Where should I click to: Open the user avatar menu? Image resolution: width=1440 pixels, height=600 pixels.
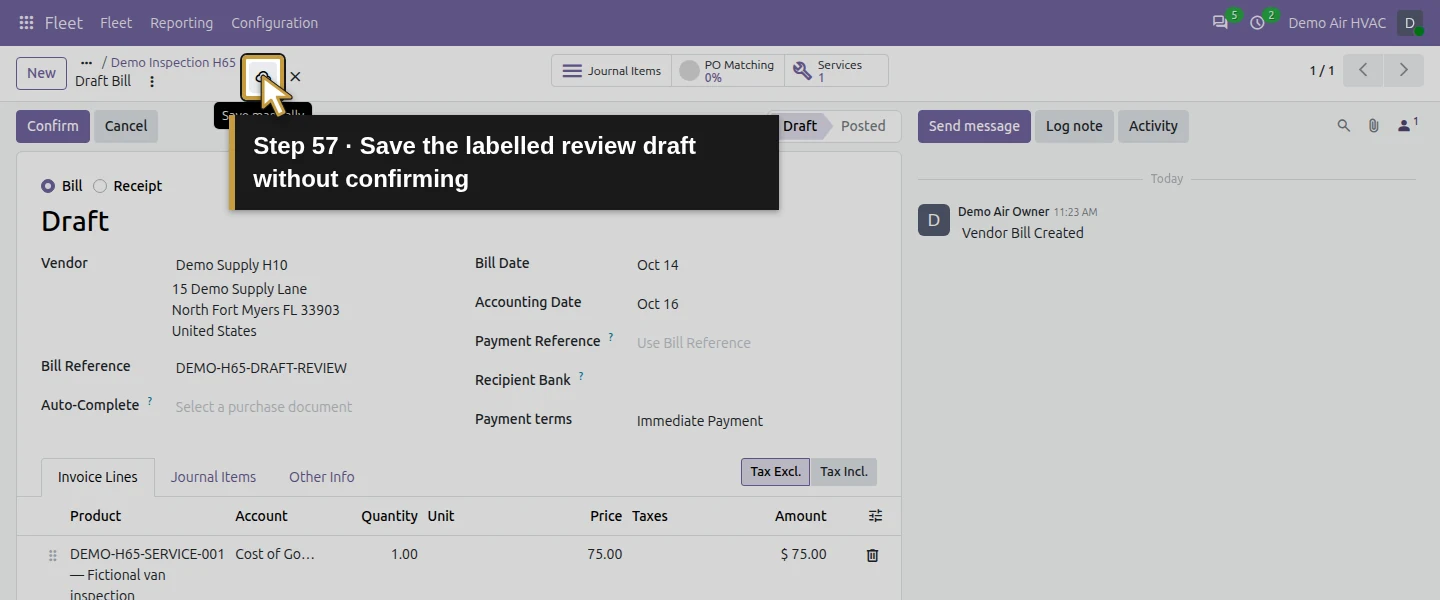coord(1410,23)
